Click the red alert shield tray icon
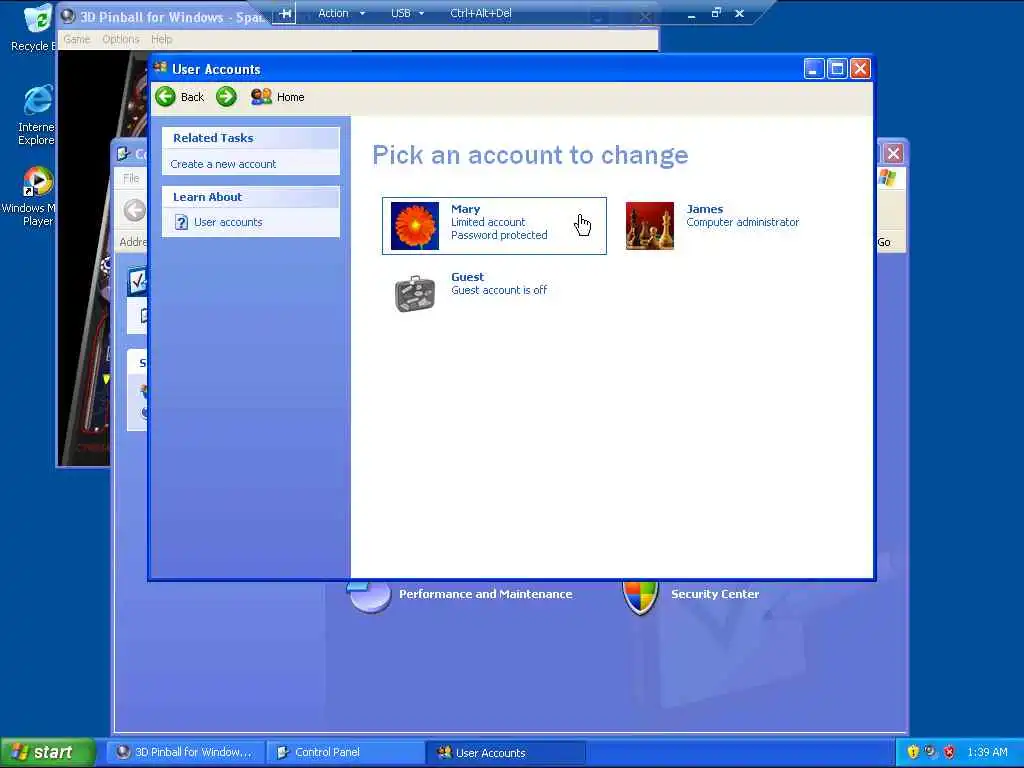This screenshot has width=1024, height=768. pyautogui.click(x=950, y=752)
